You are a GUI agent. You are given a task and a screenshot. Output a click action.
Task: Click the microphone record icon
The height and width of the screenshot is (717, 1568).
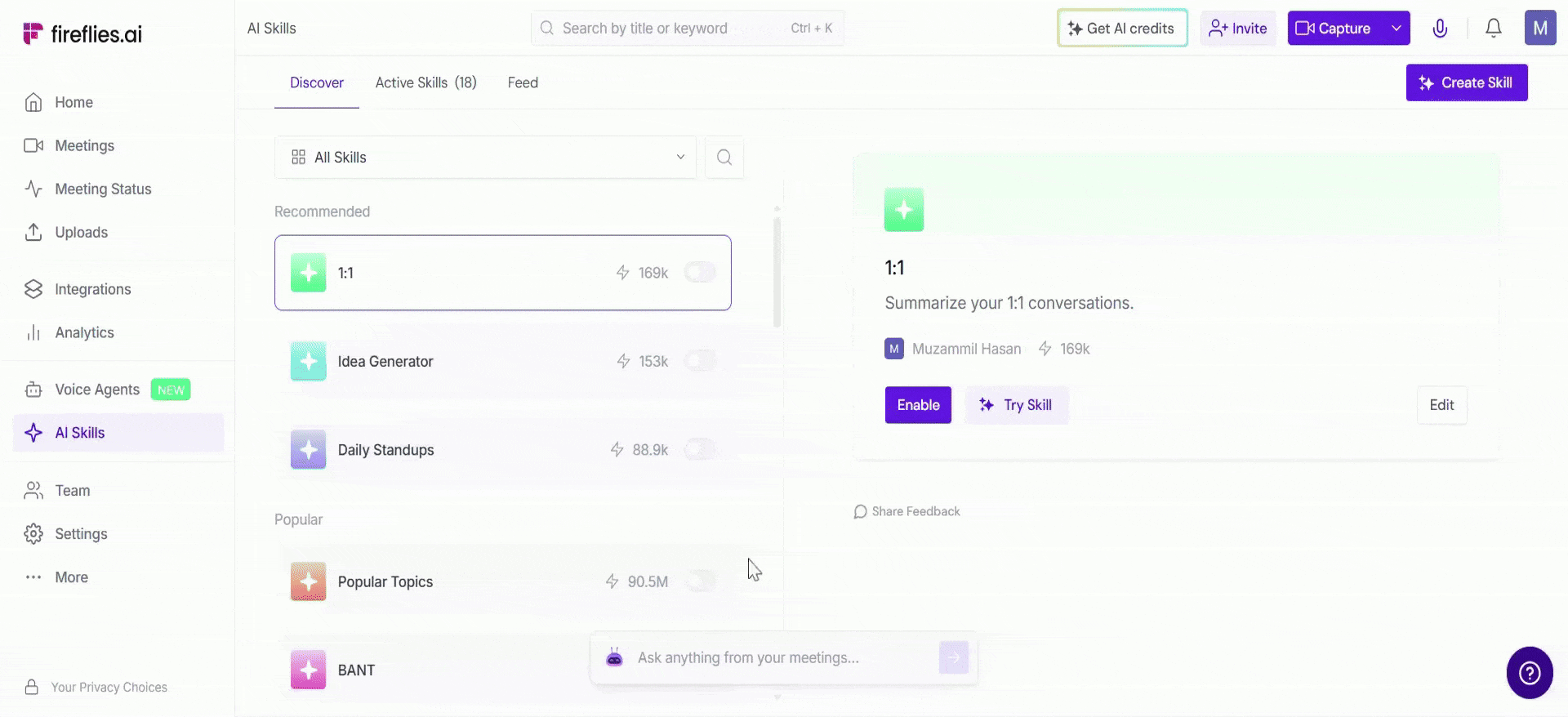tap(1440, 28)
